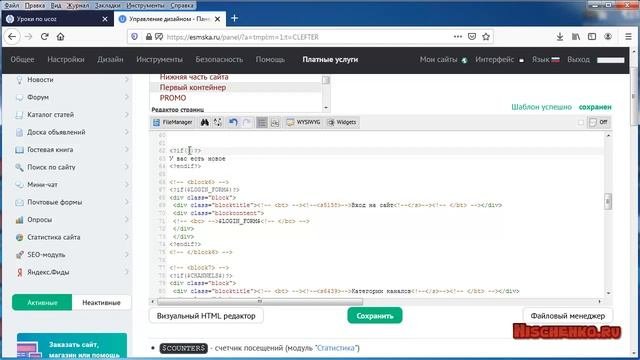Click the browser forward arrow
640x360 pixels.
pyautogui.click(x=28, y=37)
